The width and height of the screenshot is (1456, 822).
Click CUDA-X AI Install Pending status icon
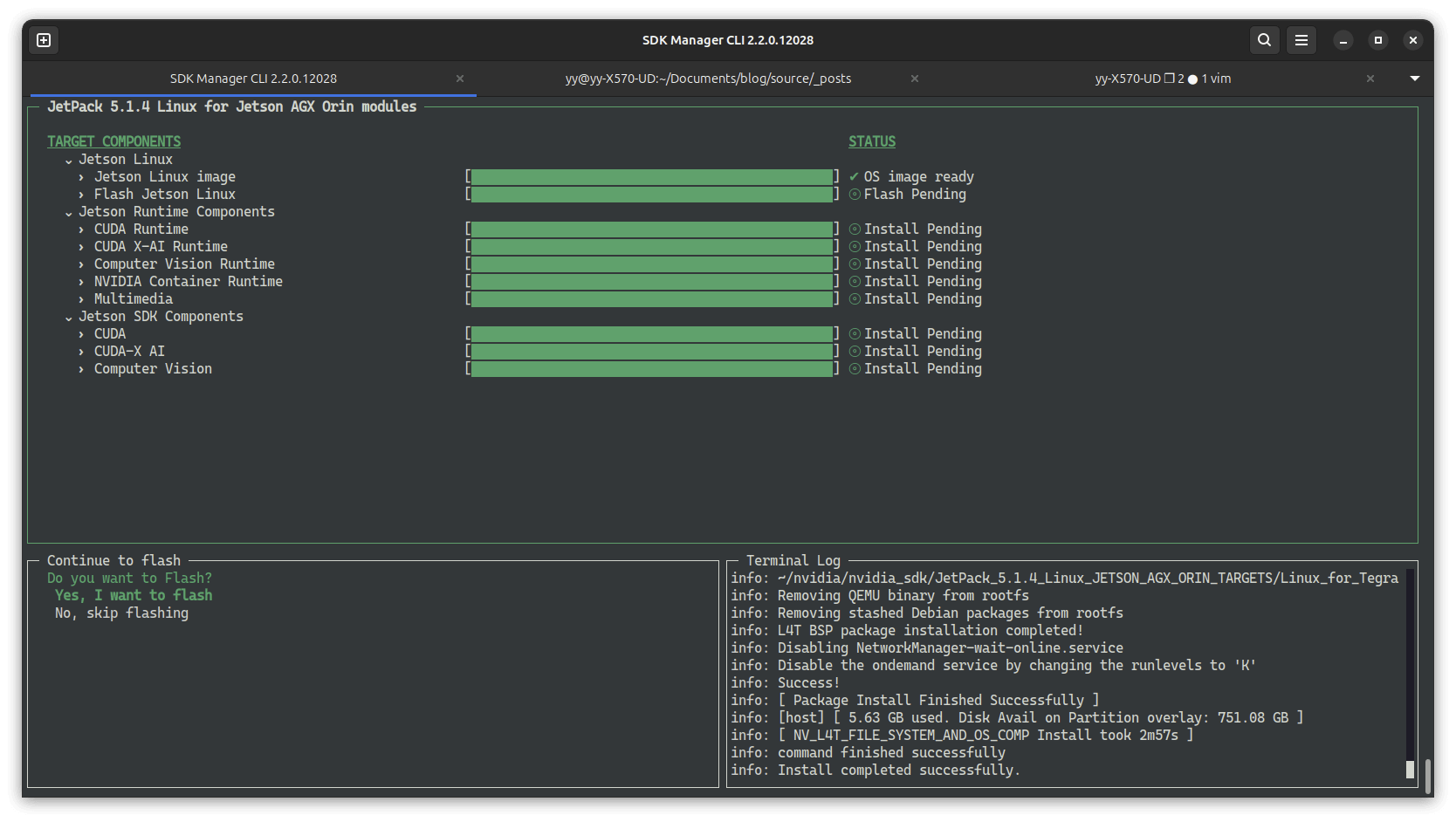click(x=855, y=352)
